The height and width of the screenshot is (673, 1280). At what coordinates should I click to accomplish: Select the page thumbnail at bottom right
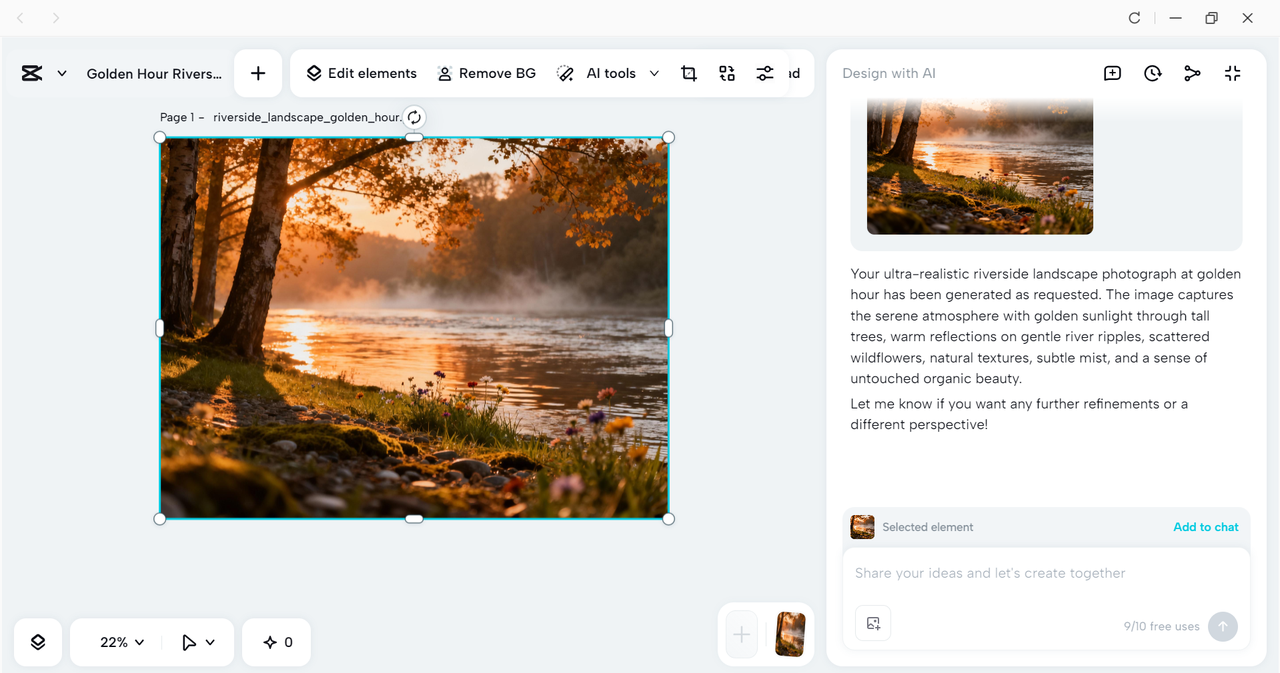[x=789, y=634]
